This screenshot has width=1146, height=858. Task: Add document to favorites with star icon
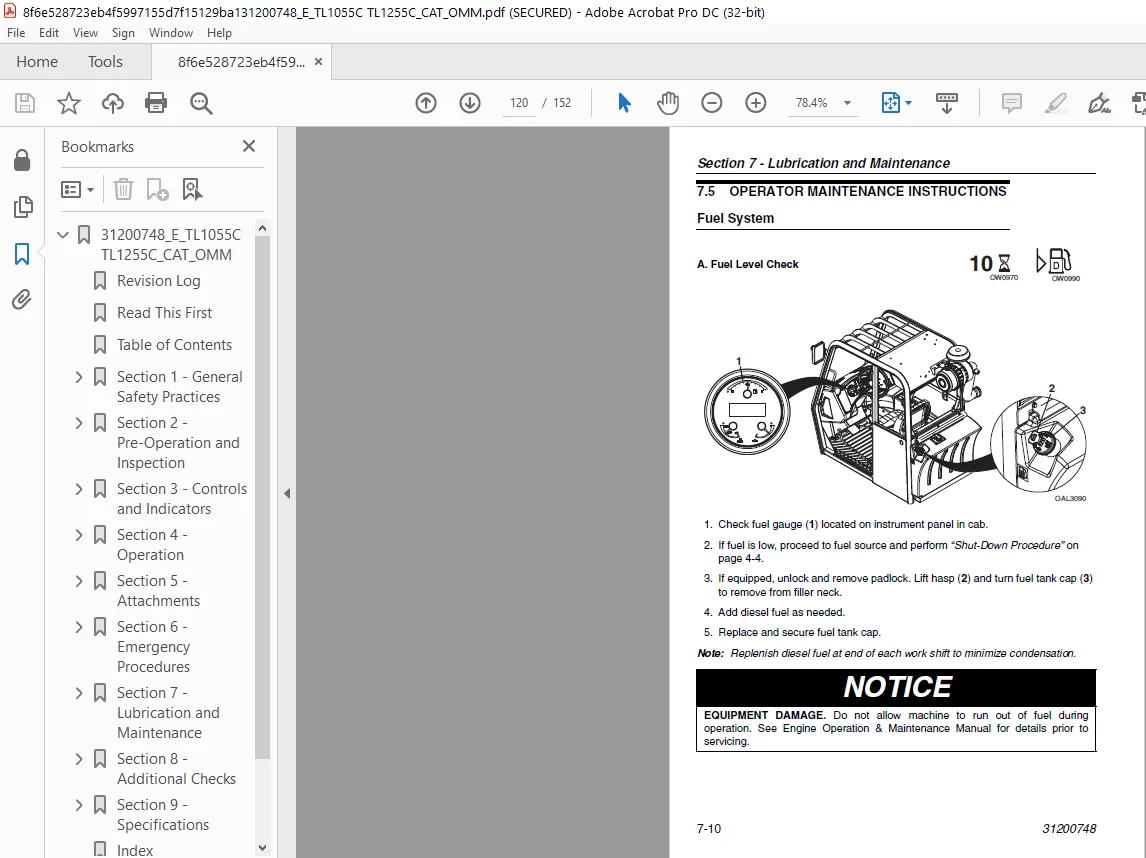click(x=69, y=103)
